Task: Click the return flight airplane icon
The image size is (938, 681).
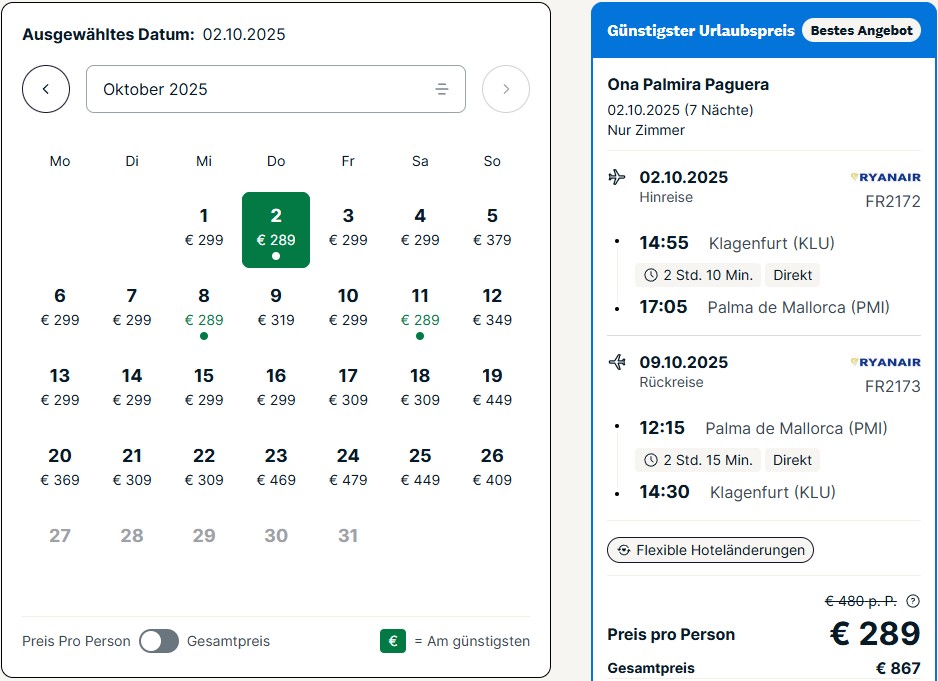Action: (x=617, y=362)
